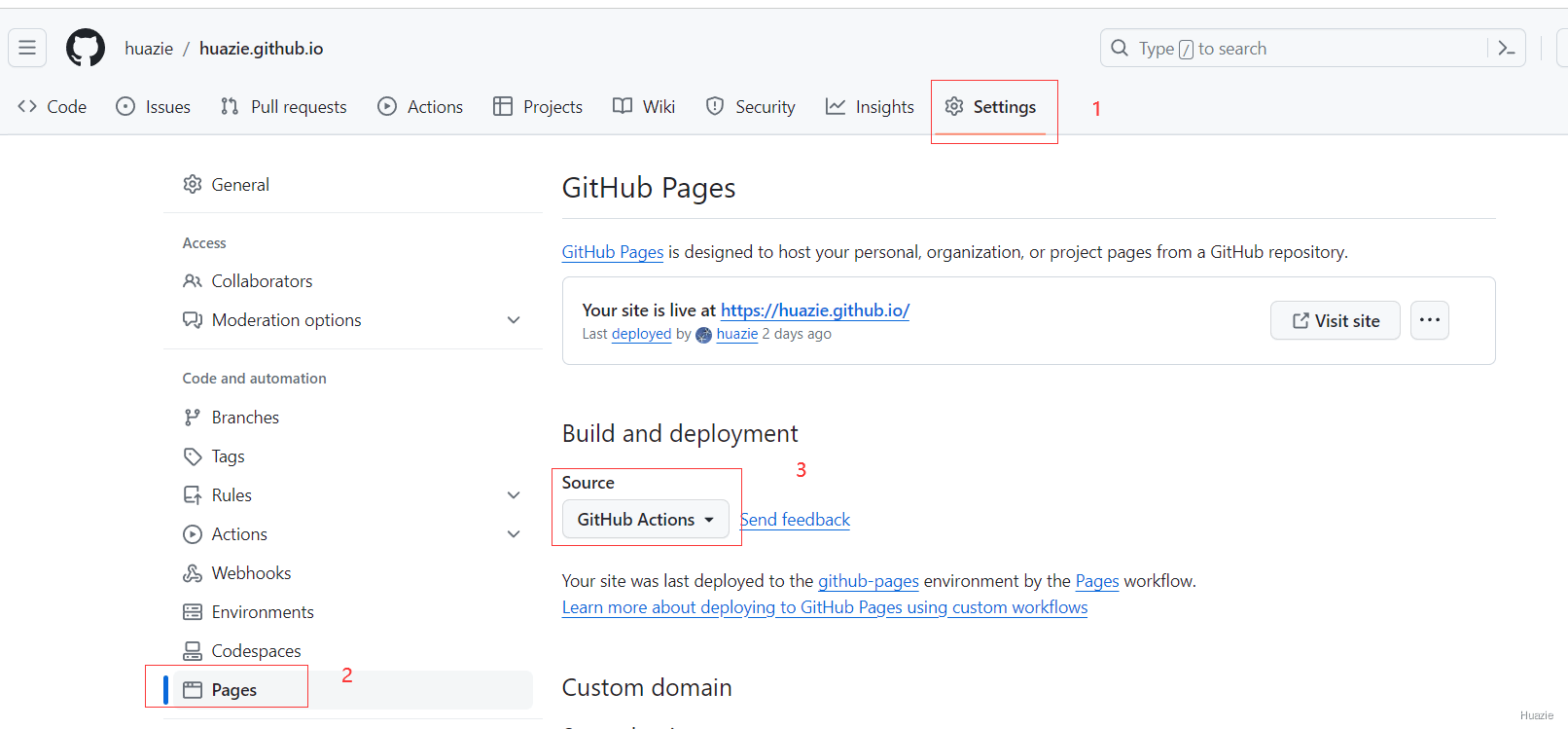Screen dimensions: 1568x729
Task: Click huazie's avatar in deployment info
Action: tap(703, 335)
